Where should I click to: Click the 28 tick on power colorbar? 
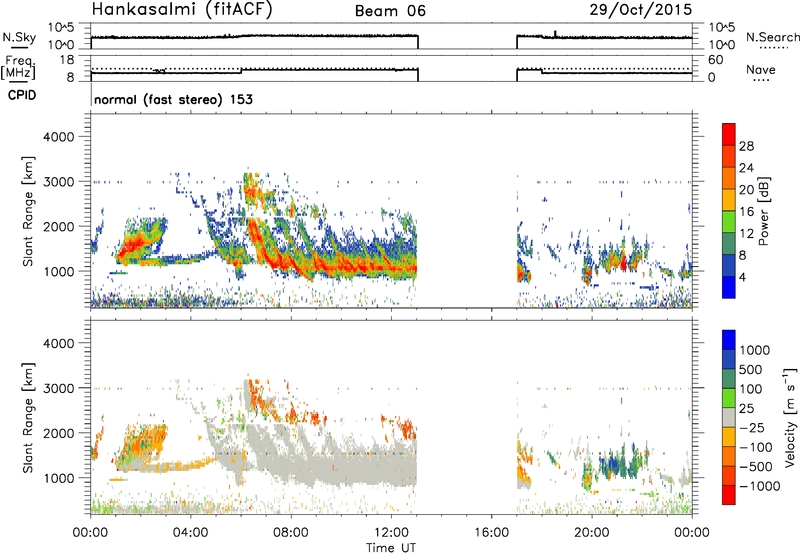[746, 146]
